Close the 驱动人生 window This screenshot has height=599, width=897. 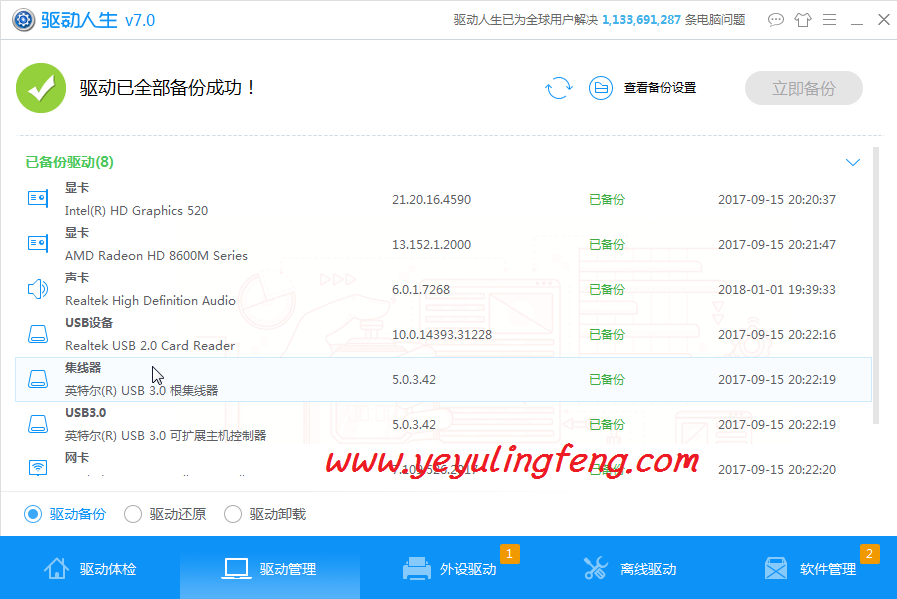point(883,20)
